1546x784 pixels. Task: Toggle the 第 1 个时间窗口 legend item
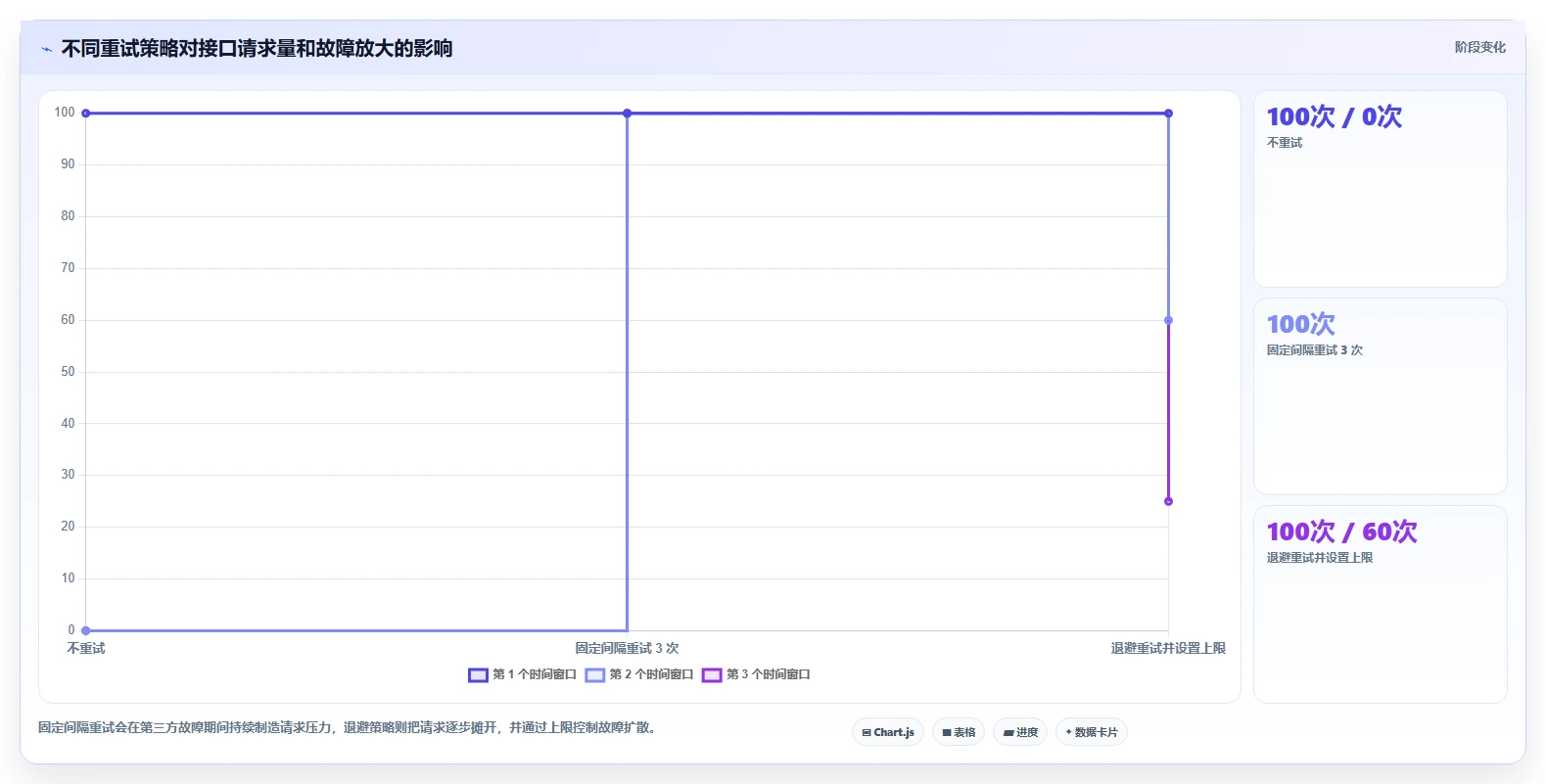coord(522,674)
